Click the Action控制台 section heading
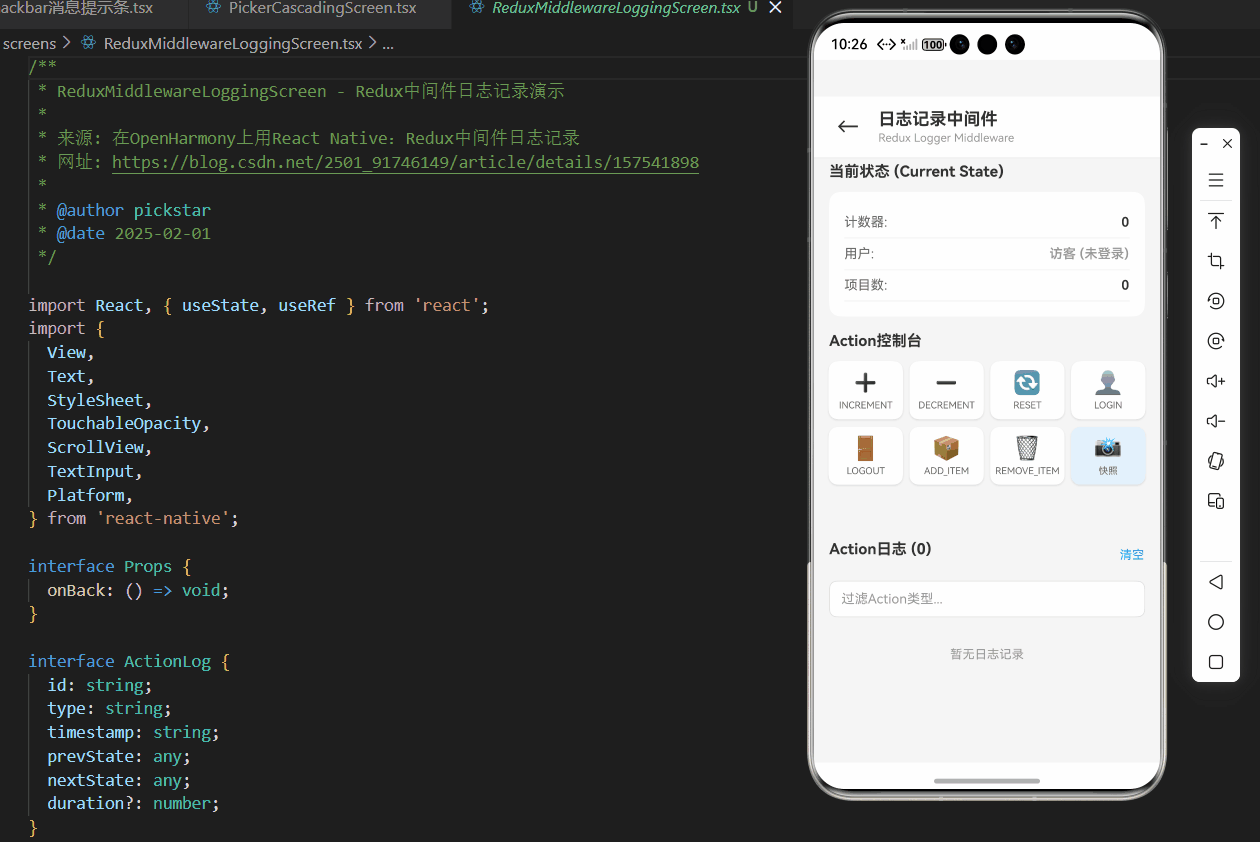The image size is (1260, 842). [x=875, y=341]
